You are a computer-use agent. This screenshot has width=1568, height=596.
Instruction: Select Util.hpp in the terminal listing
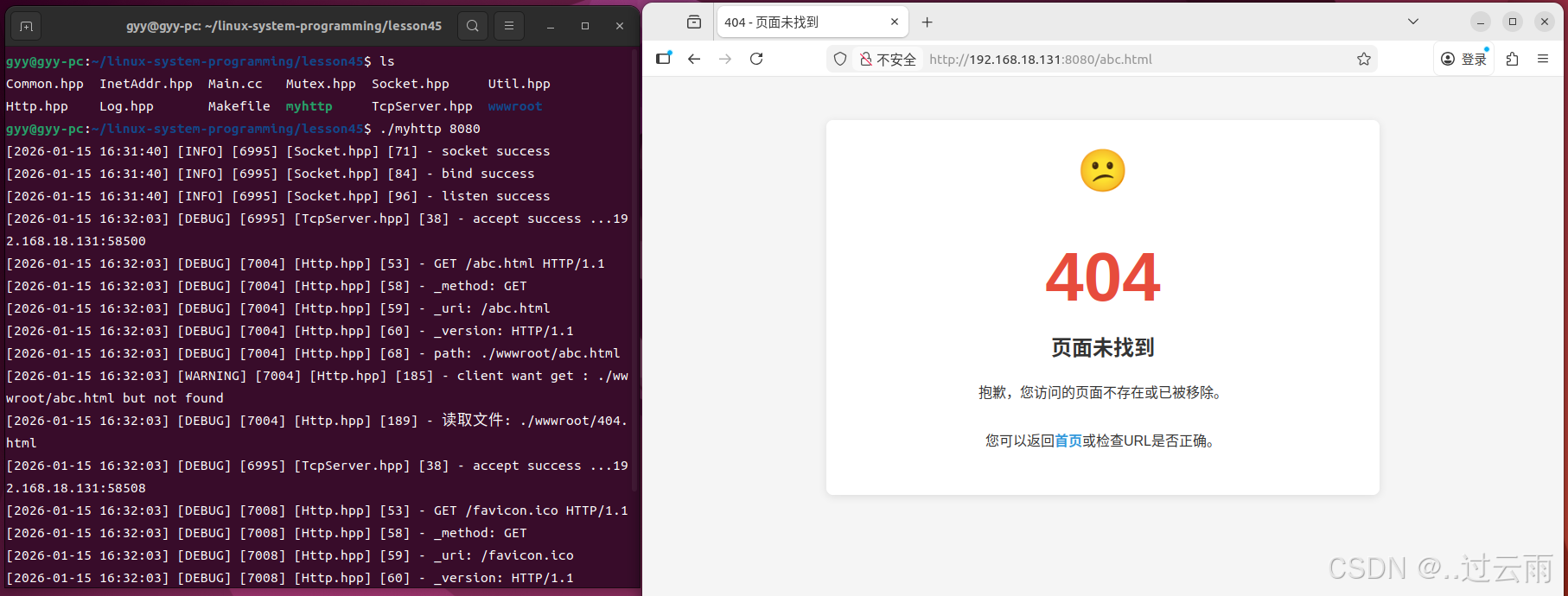pyautogui.click(x=519, y=84)
